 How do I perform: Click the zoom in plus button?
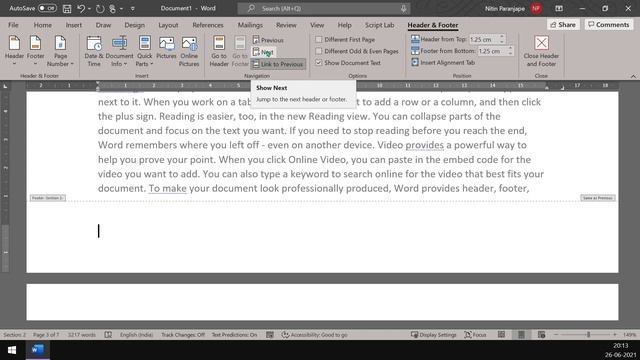click(x=615, y=335)
